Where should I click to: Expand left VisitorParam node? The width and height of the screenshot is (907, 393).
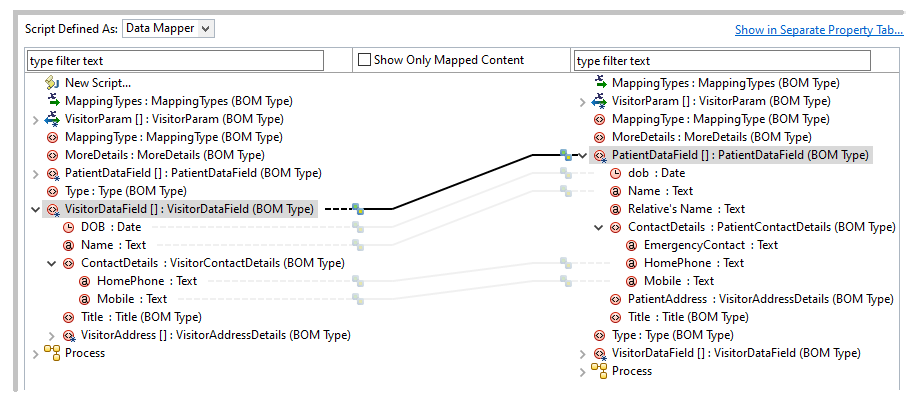tap(36, 120)
